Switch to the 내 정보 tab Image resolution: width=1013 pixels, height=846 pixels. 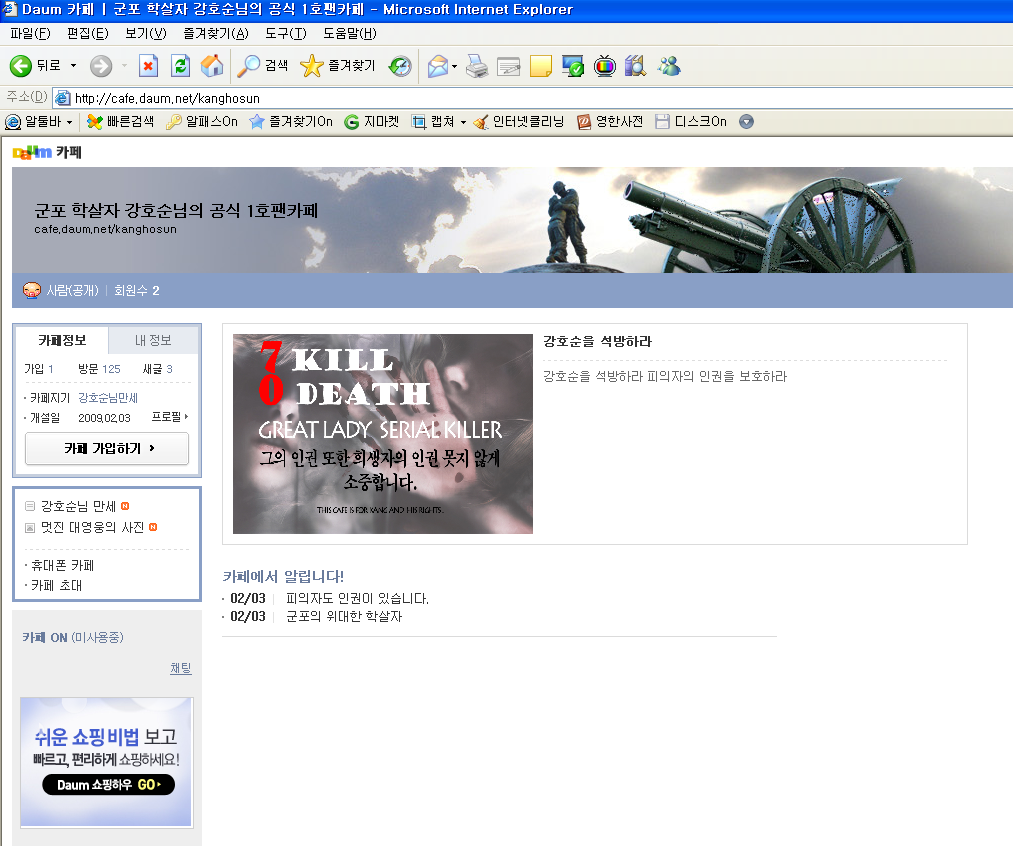(x=153, y=340)
